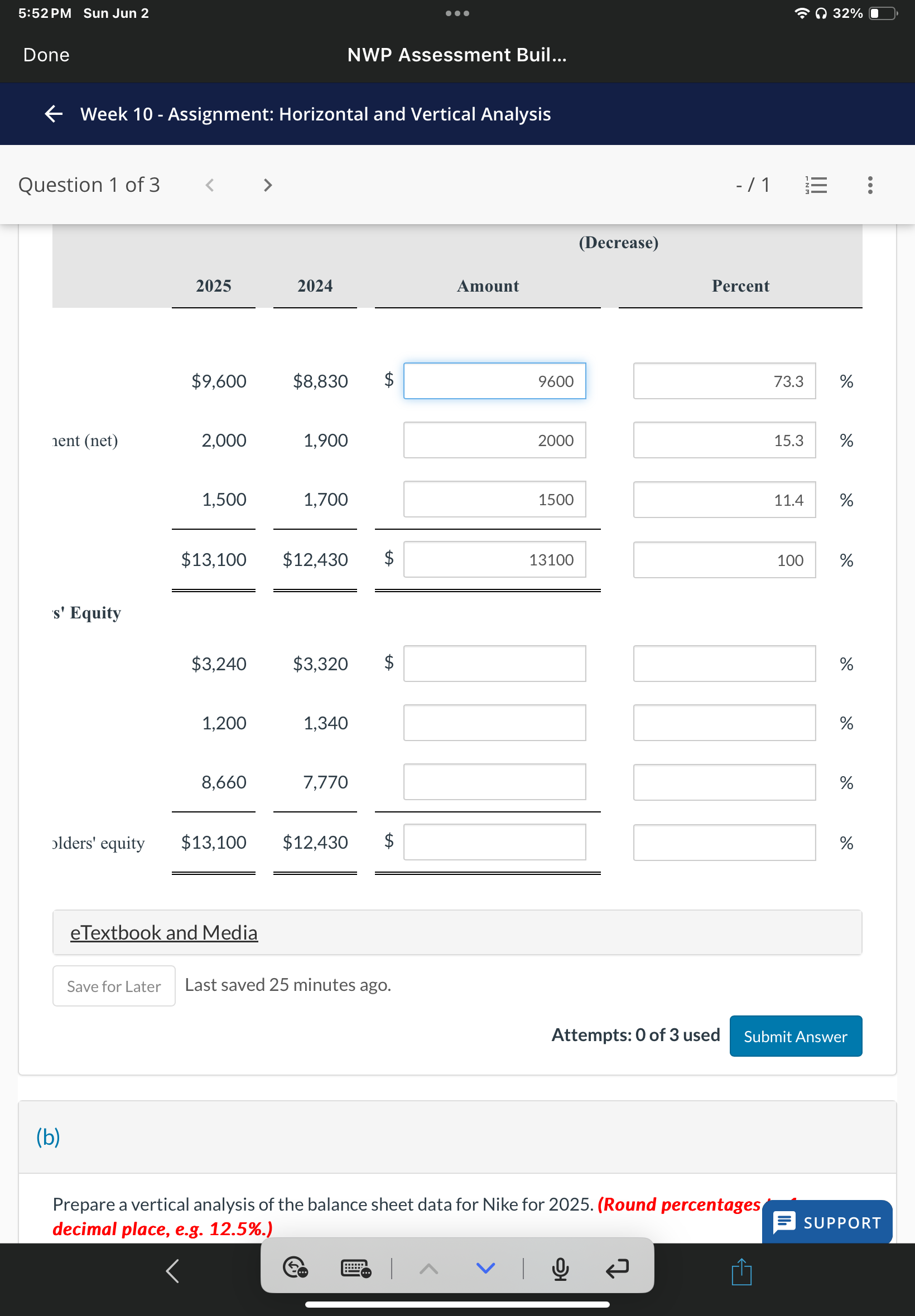The height and width of the screenshot is (1316, 915).
Task: Click the 2025 column header
Action: pyautogui.click(x=213, y=286)
